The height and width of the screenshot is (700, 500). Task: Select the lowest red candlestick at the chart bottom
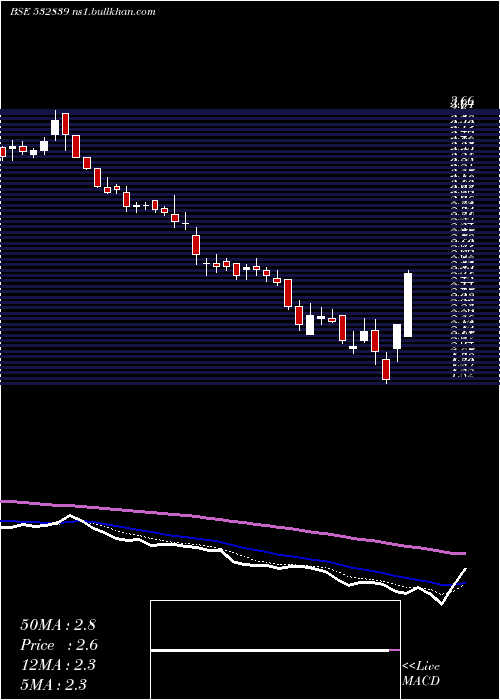(x=386, y=369)
